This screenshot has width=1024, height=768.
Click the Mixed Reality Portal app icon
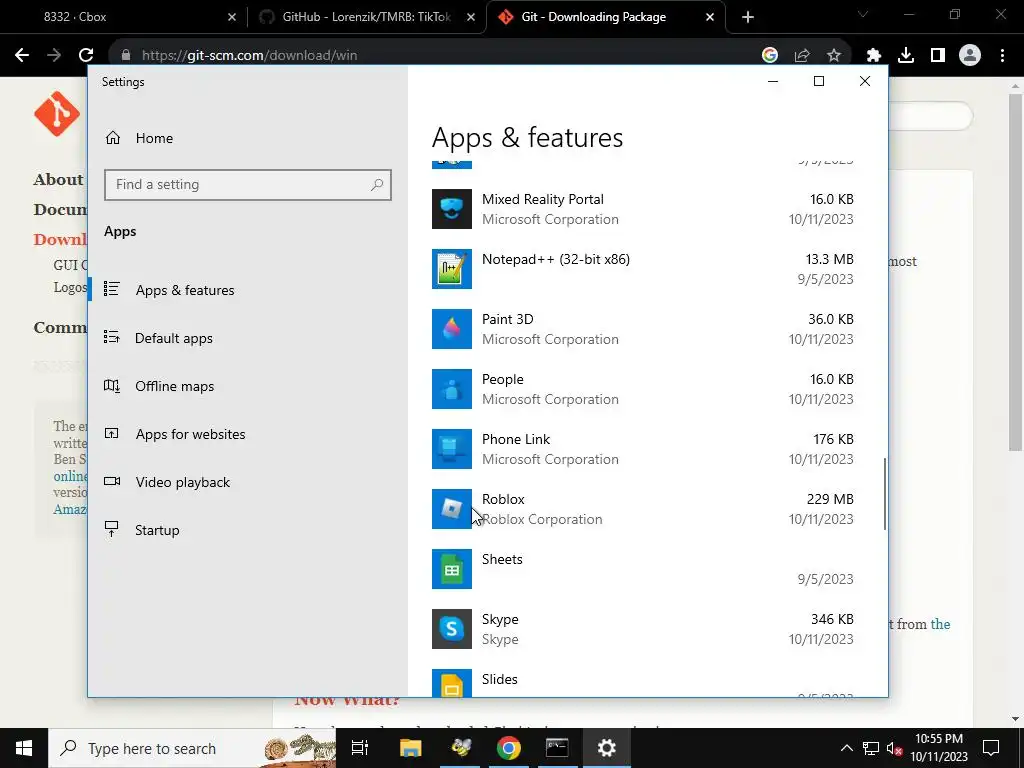pos(451,209)
